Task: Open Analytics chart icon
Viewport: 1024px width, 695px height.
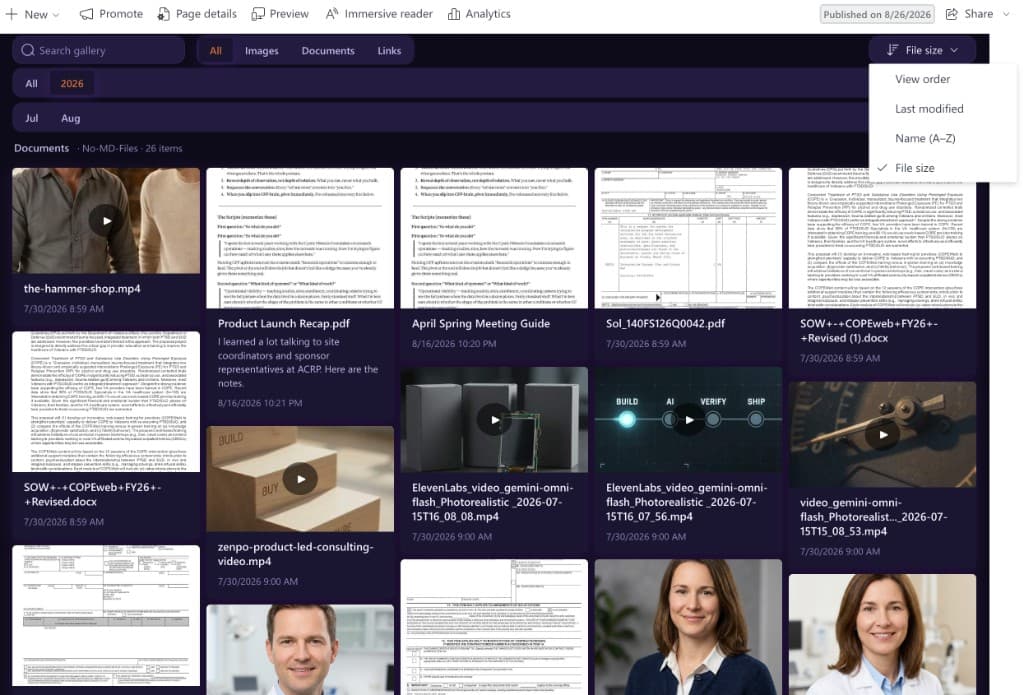Action: coord(454,14)
